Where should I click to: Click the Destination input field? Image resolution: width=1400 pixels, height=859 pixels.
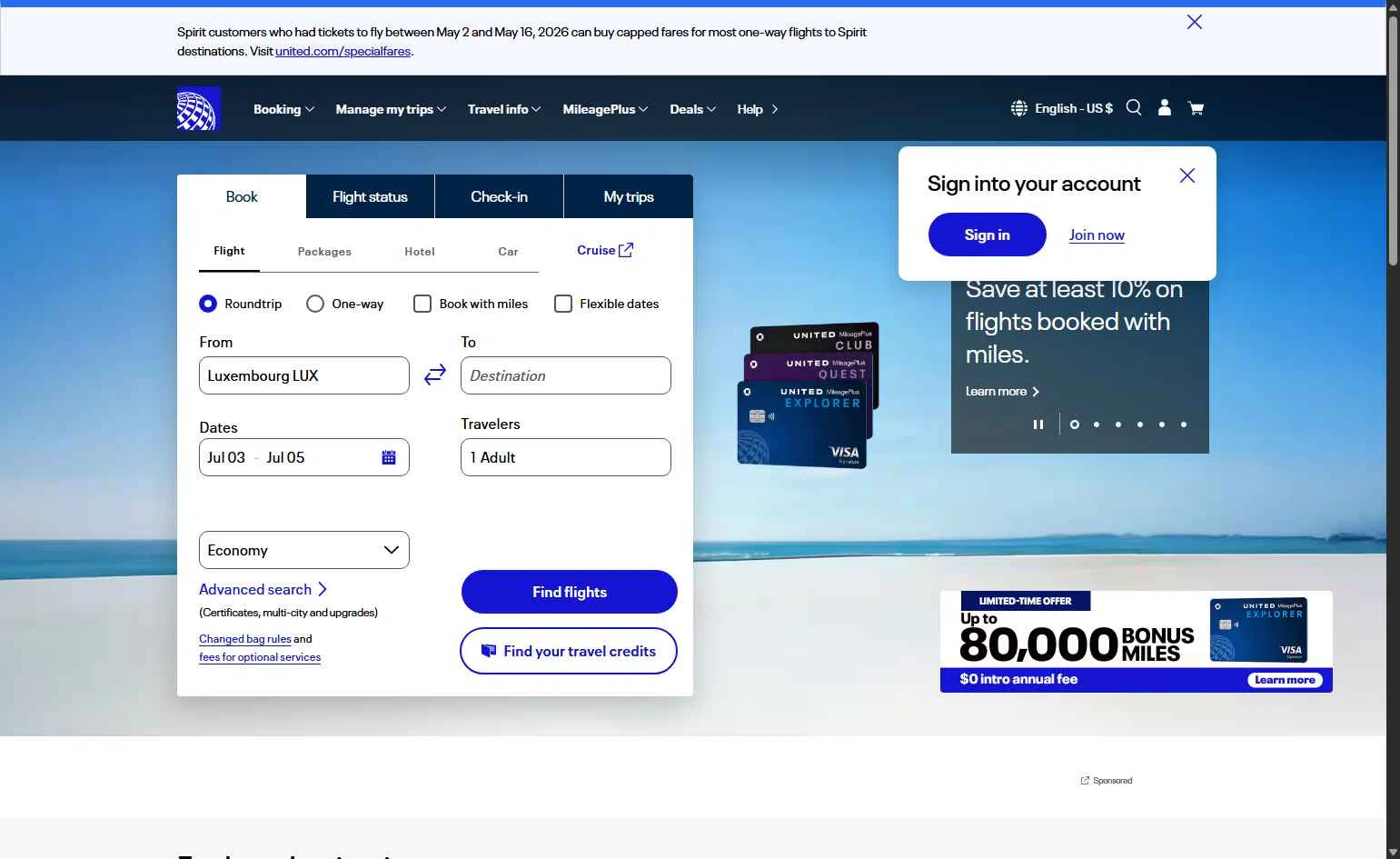point(566,375)
